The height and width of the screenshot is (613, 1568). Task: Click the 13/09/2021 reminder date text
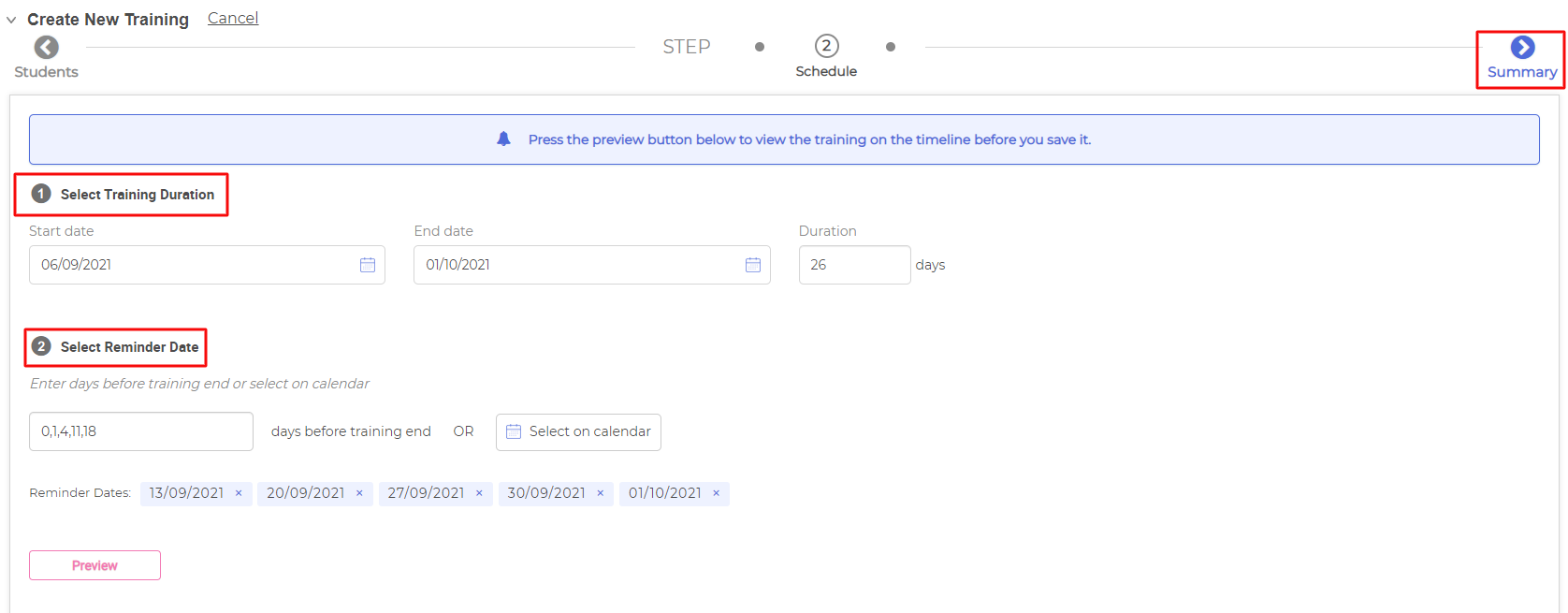tap(186, 493)
